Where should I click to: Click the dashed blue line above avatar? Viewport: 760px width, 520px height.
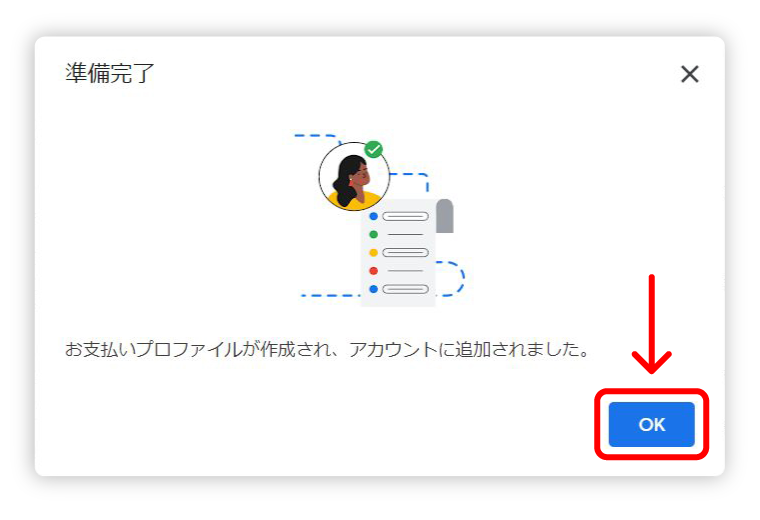pyautogui.click(x=315, y=137)
